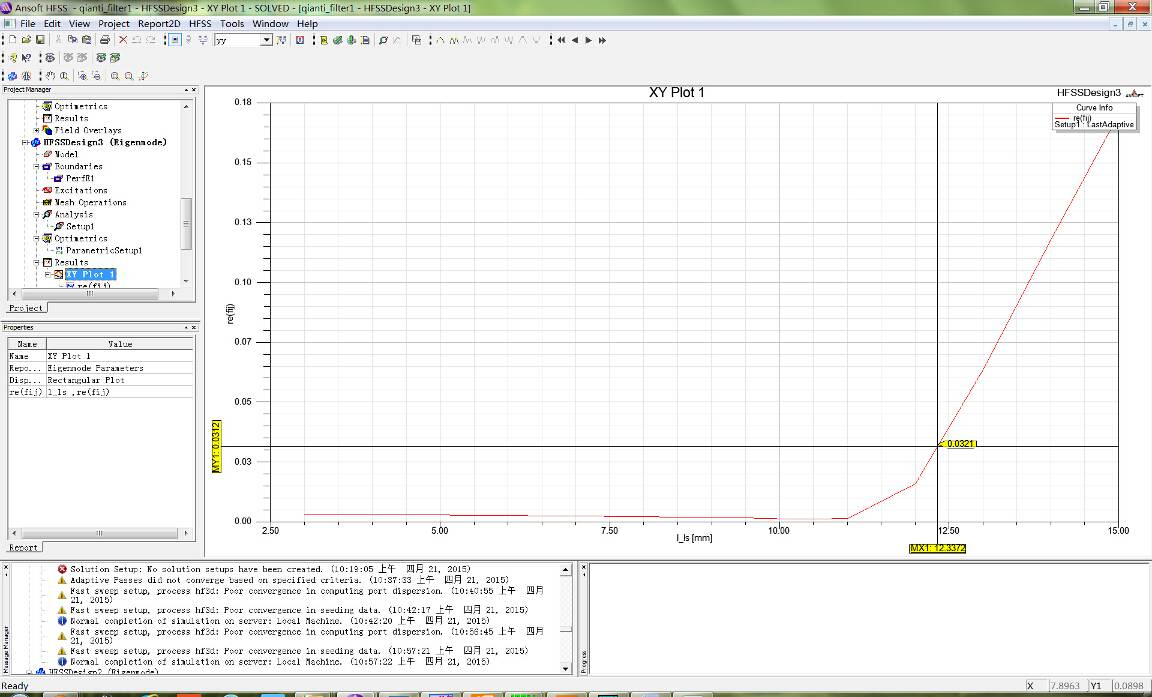Select ParametricSetup1 in the tree

pyautogui.click(x=104, y=250)
